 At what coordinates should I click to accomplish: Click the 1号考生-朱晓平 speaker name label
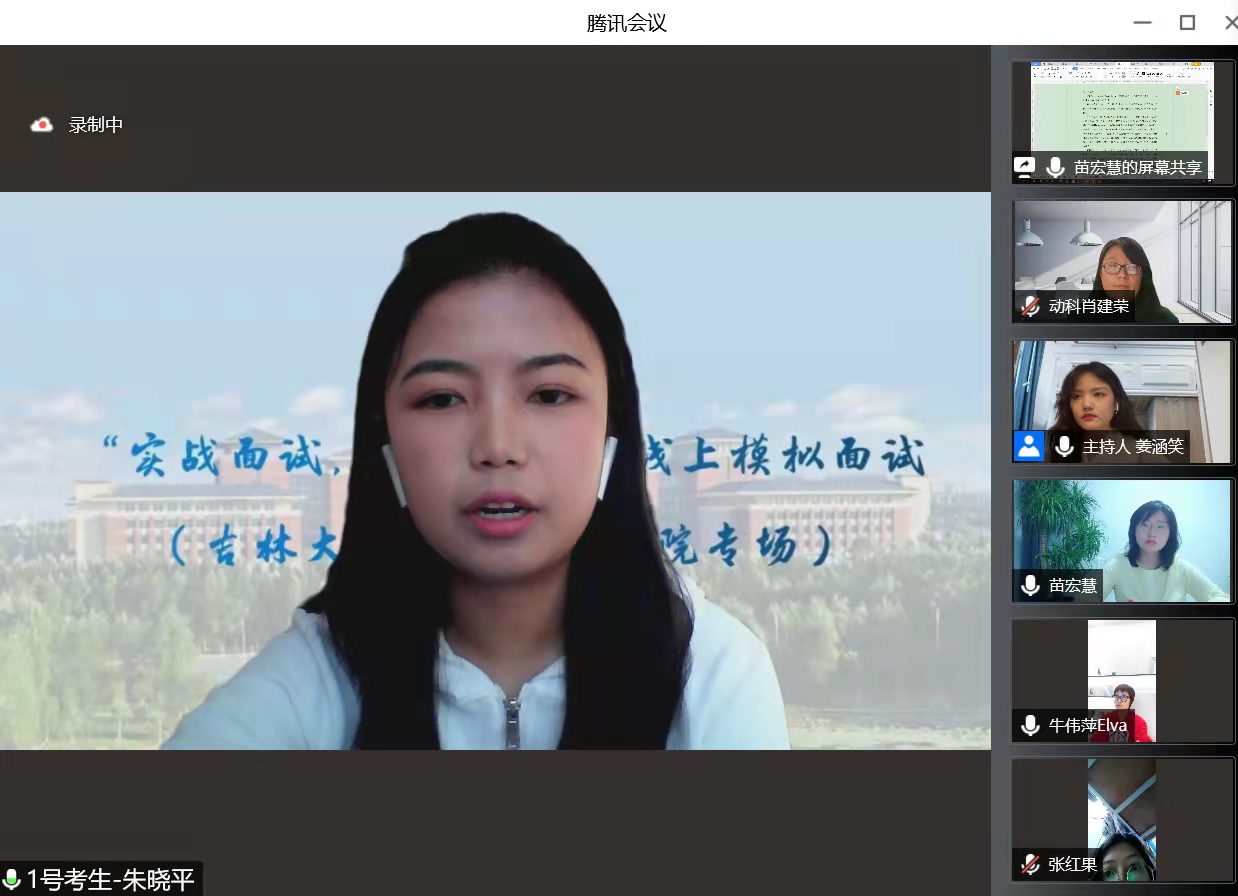coord(110,880)
